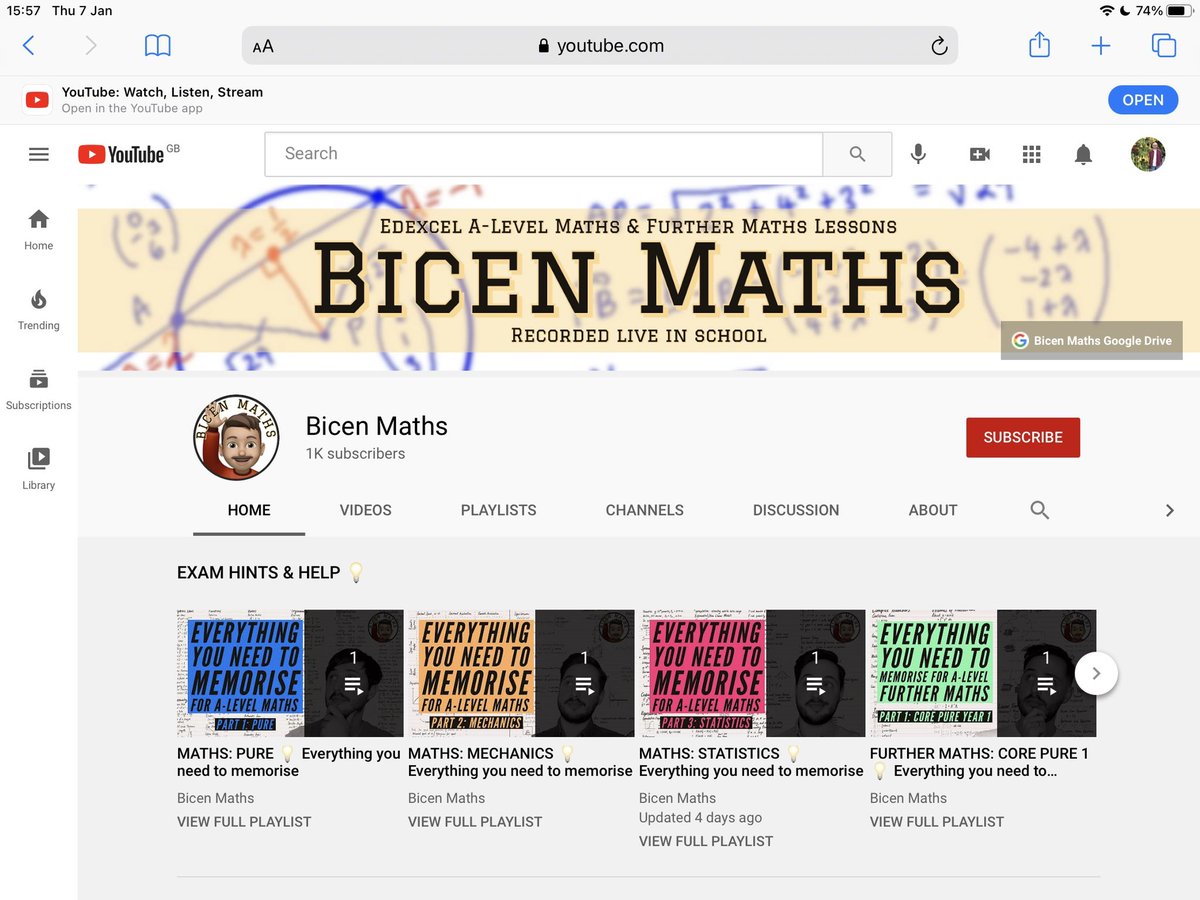Tap the AA reader text-size button
This screenshot has width=1200, height=900.
(x=263, y=46)
